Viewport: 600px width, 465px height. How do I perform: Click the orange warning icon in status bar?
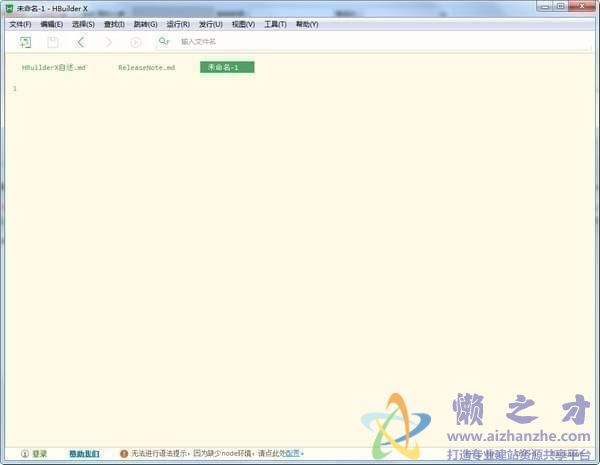click(124, 454)
